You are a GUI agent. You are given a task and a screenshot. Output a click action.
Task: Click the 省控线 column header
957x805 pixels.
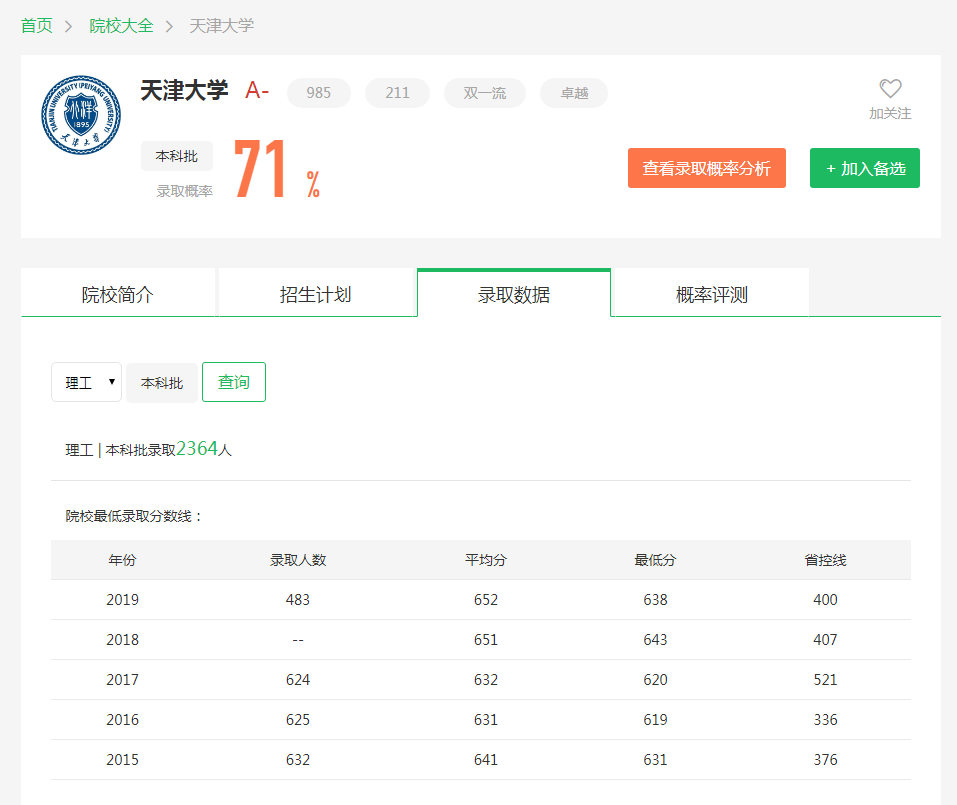(x=825, y=560)
